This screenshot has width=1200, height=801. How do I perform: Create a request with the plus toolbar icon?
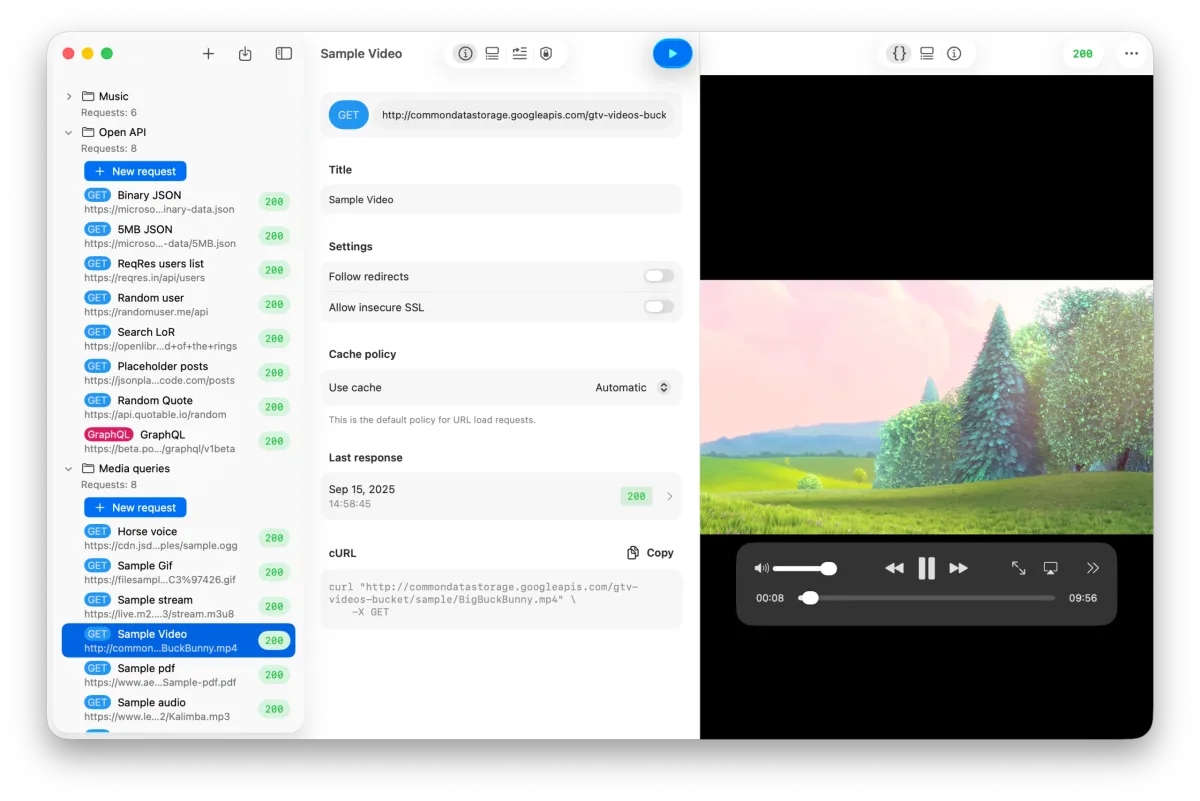tap(208, 53)
